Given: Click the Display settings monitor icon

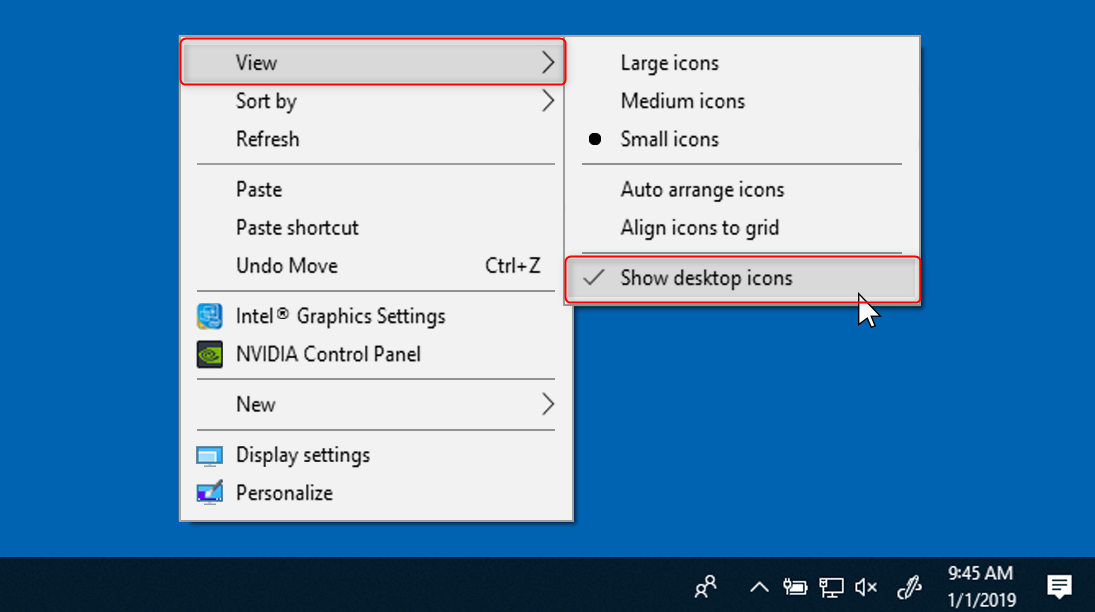Looking at the screenshot, I should click(210, 456).
